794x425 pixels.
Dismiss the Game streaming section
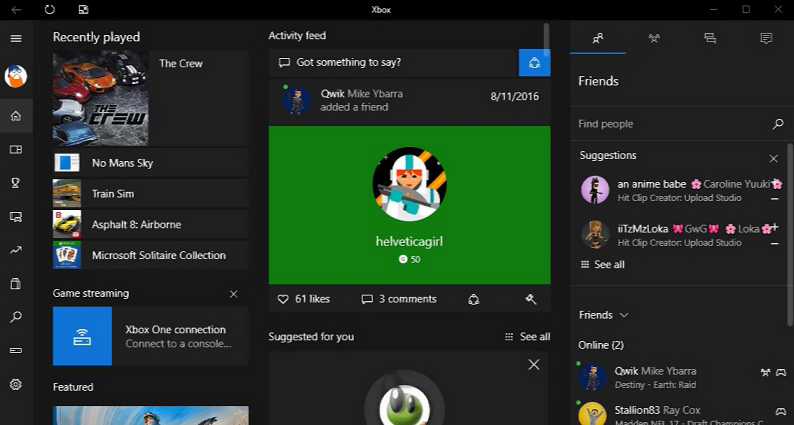click(x=233, y=294)
